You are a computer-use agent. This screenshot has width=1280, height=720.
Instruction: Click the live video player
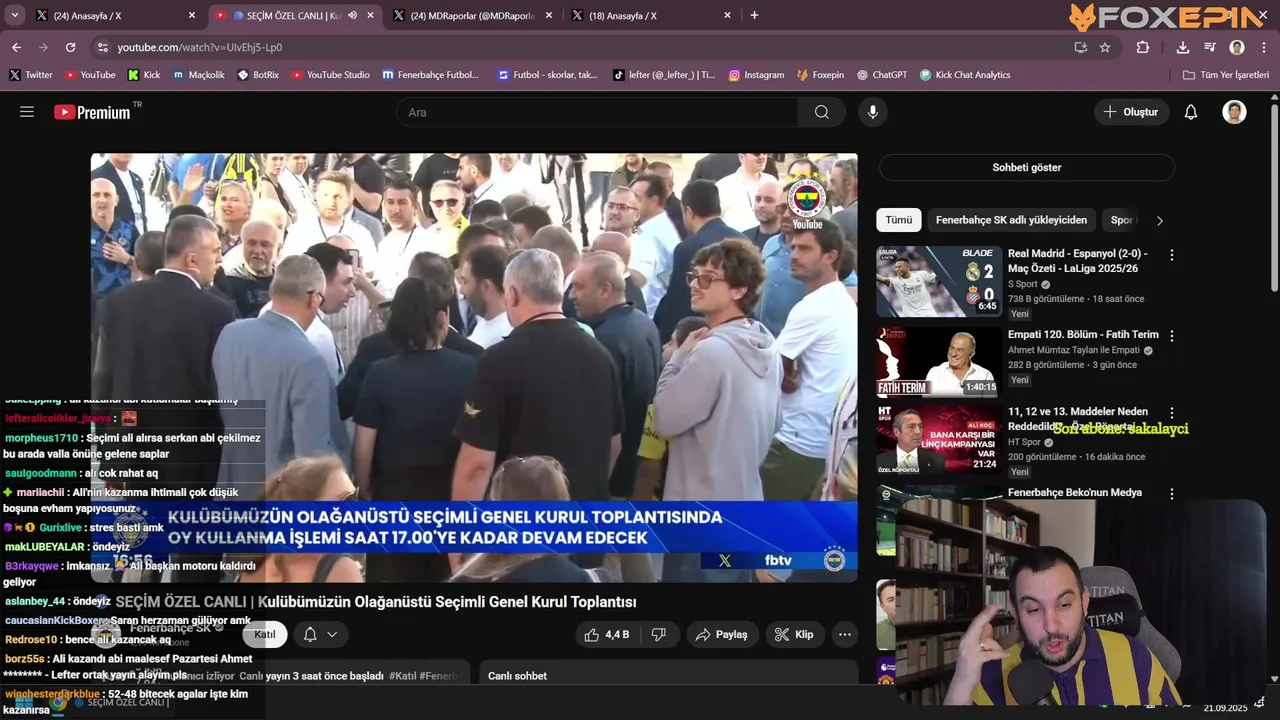click(474, 367)
